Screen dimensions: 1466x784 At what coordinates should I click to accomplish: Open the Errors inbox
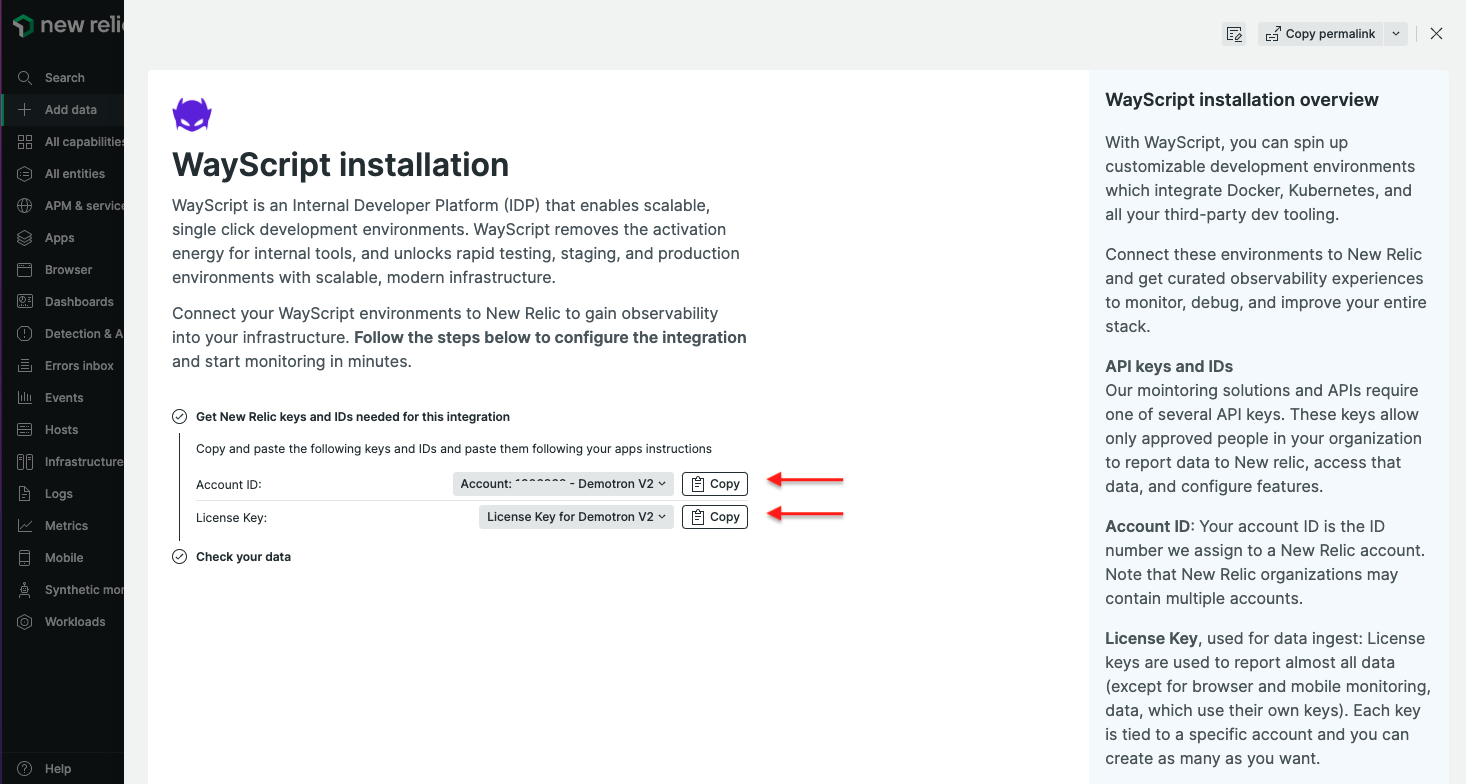point(24,365)
